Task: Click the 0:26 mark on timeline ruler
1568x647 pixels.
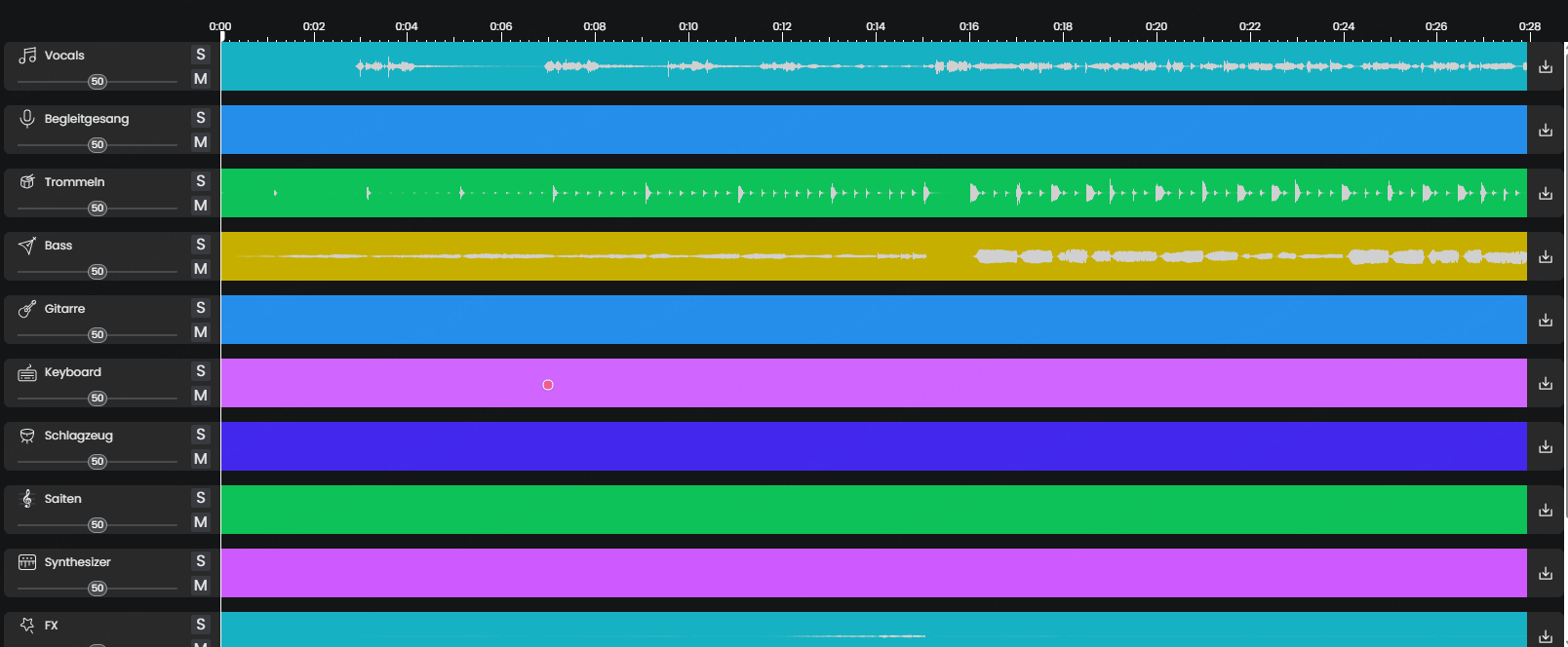Action: coord(1436,26)
